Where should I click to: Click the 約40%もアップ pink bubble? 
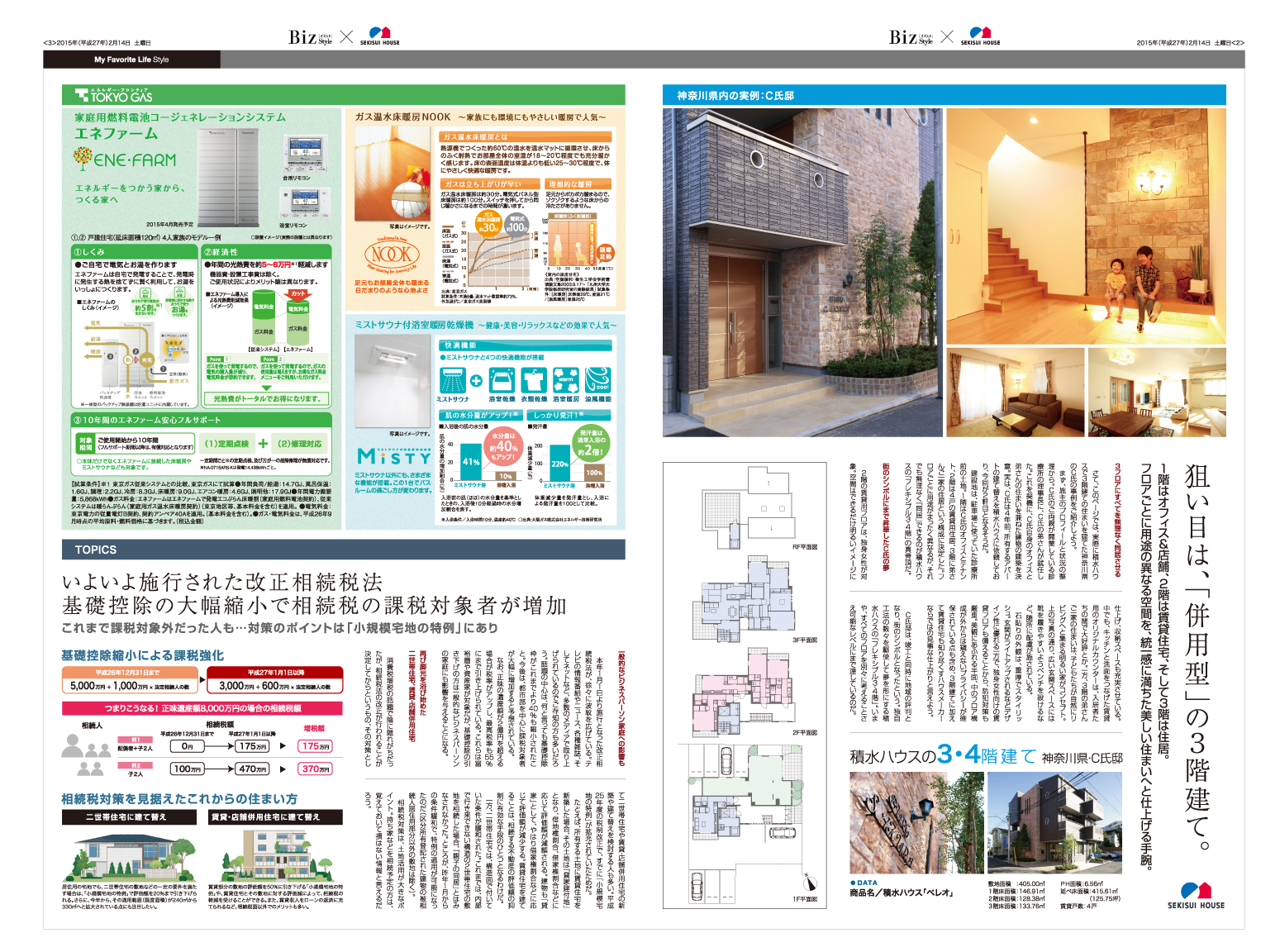pyautogui.click(x=504, y=446)
